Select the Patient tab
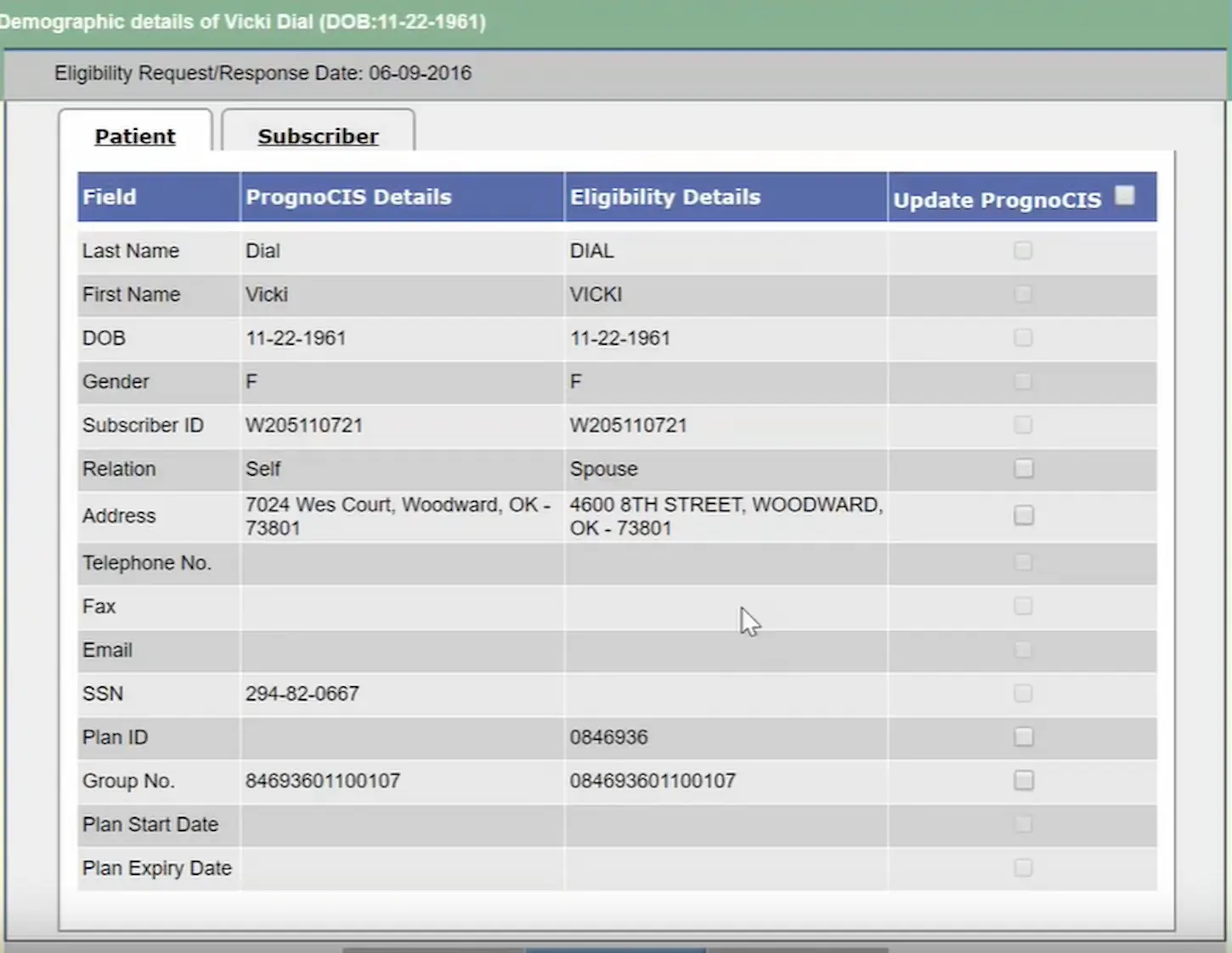The width and height of the screenshot is (1232, 953). pyautogui.click(x=134, y=135)
